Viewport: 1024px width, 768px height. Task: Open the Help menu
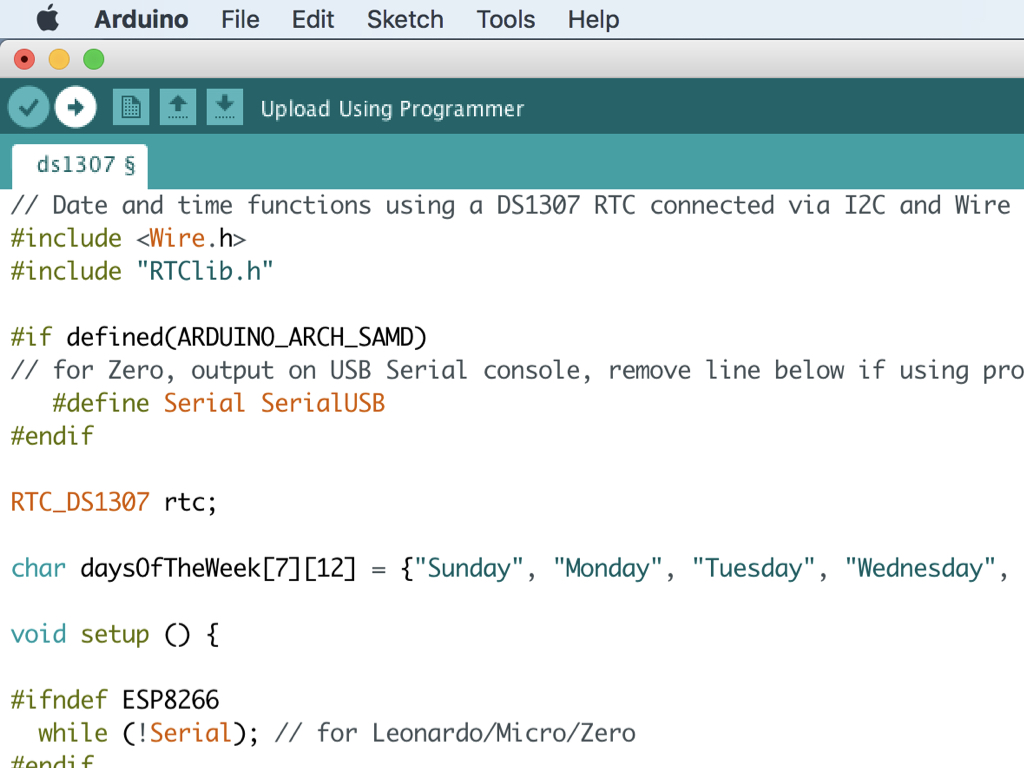[593, 20]
